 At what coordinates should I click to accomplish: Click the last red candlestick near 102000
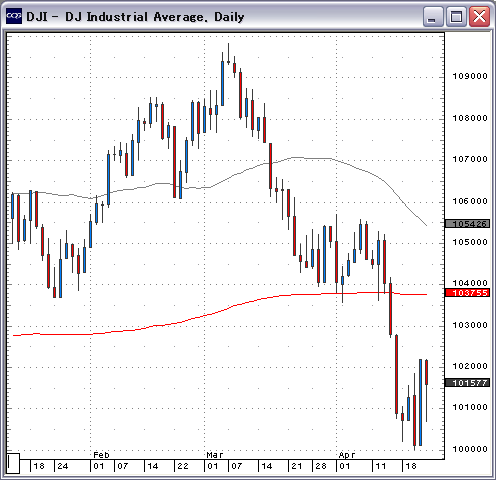pos(427,372)
